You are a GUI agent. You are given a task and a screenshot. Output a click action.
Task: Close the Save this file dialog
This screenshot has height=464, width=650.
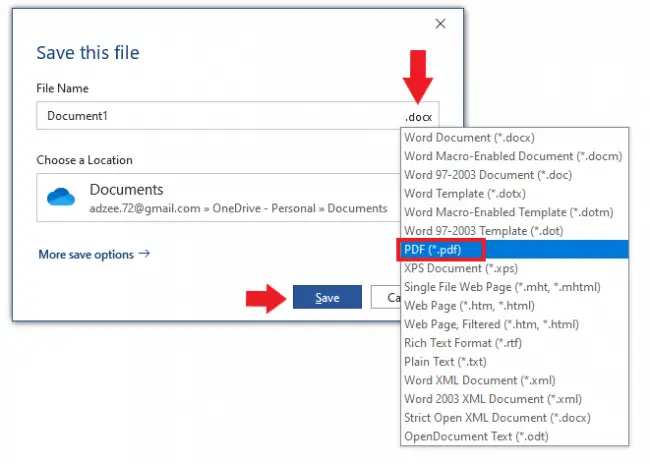(x=440, y=24)
